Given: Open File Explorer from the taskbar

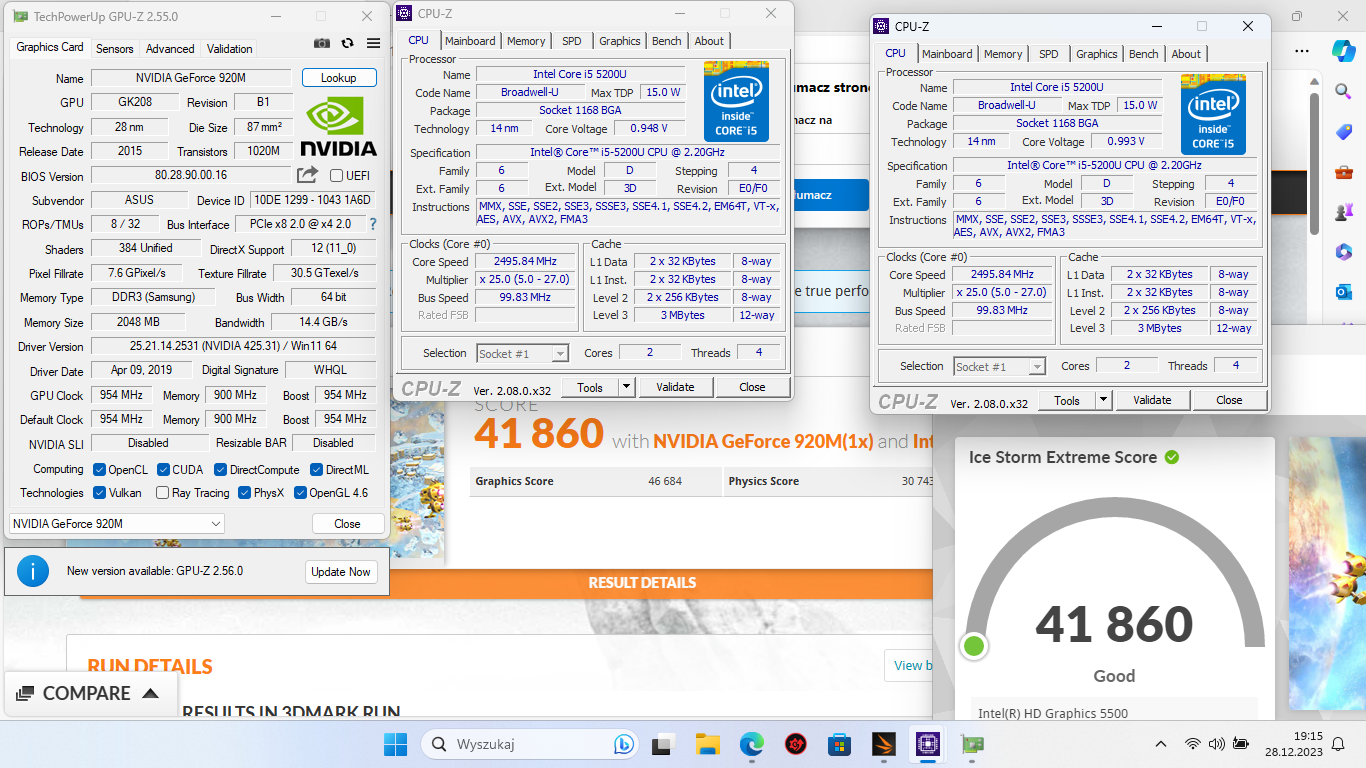Looking at the screenshot, I should [707, 744].
